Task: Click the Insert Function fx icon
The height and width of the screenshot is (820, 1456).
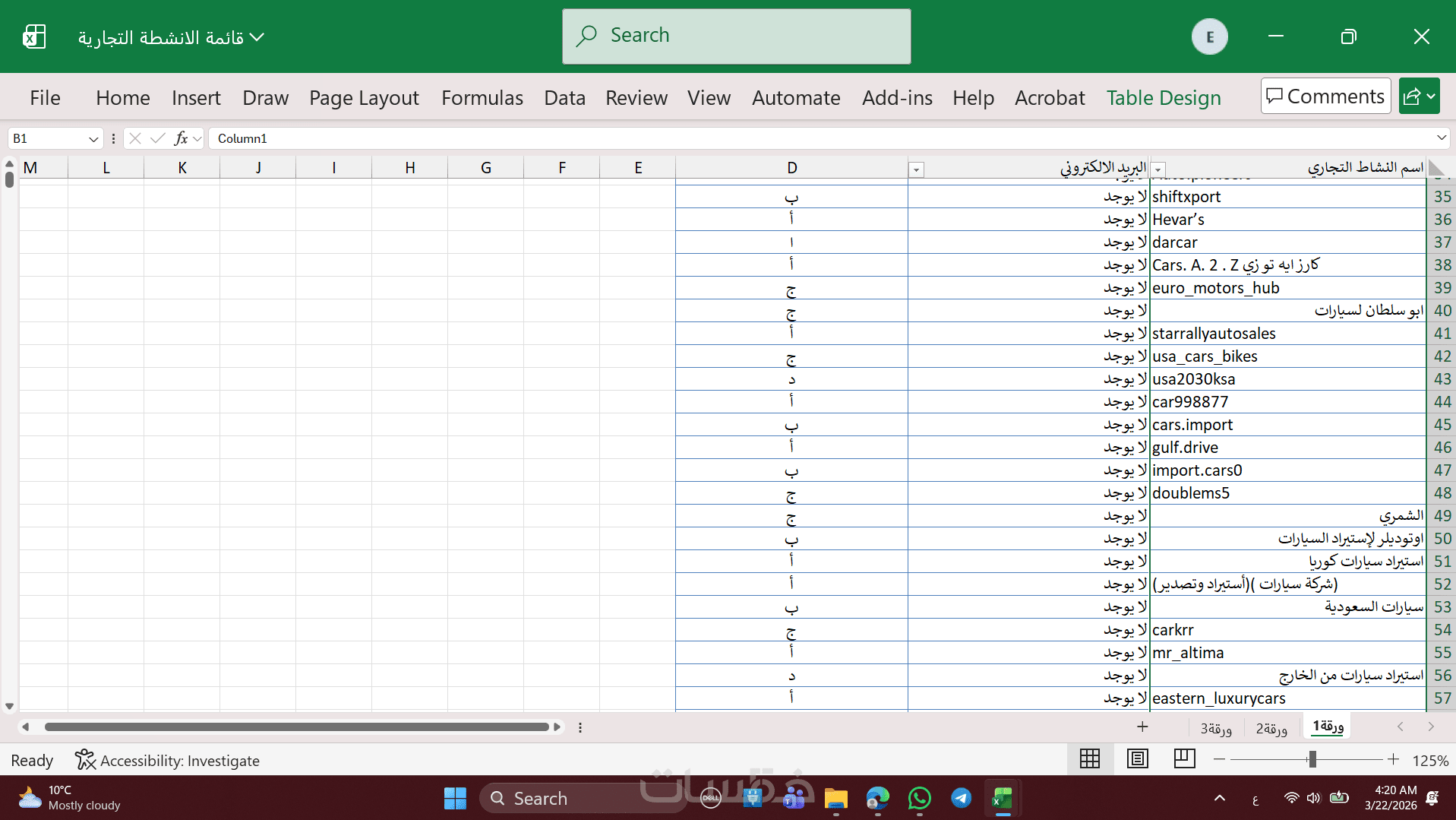Action: coord(181,138)
